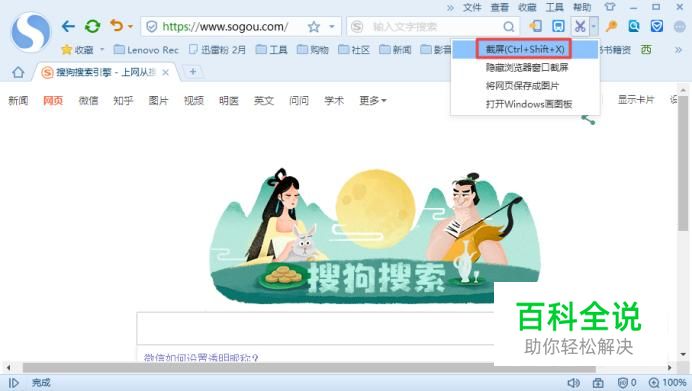Choose 将网页保存成图片 menu entry
Image resolution: width=692 pixels, height=391 pixels.
pos(525,86)
